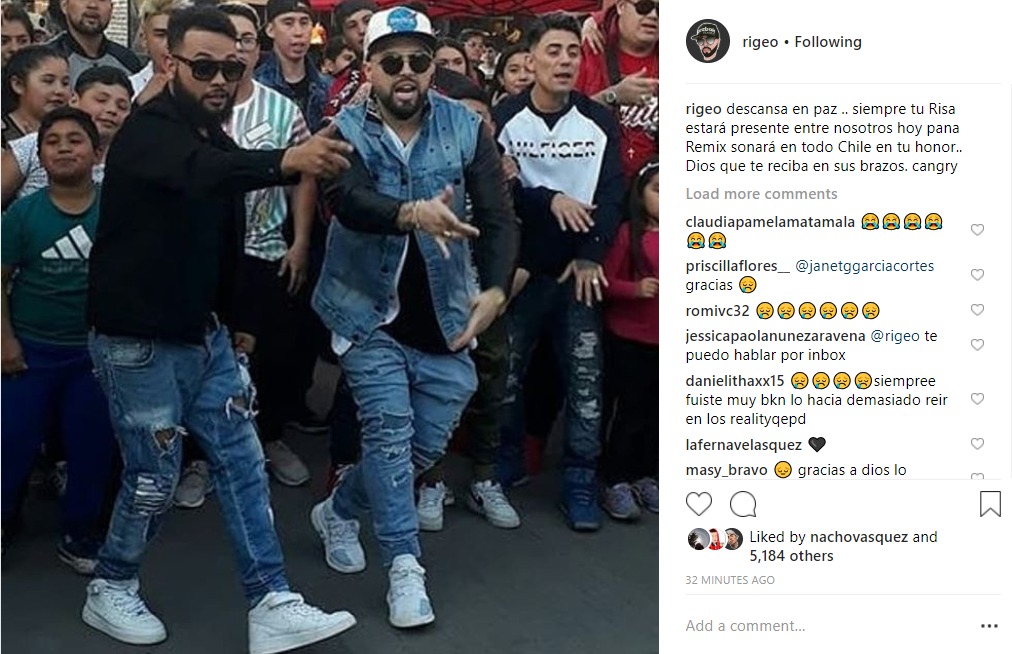Screen dimensions: 1012x654
Task: Visit nachovasquez's profile from likes
Action: pos(858,537)
